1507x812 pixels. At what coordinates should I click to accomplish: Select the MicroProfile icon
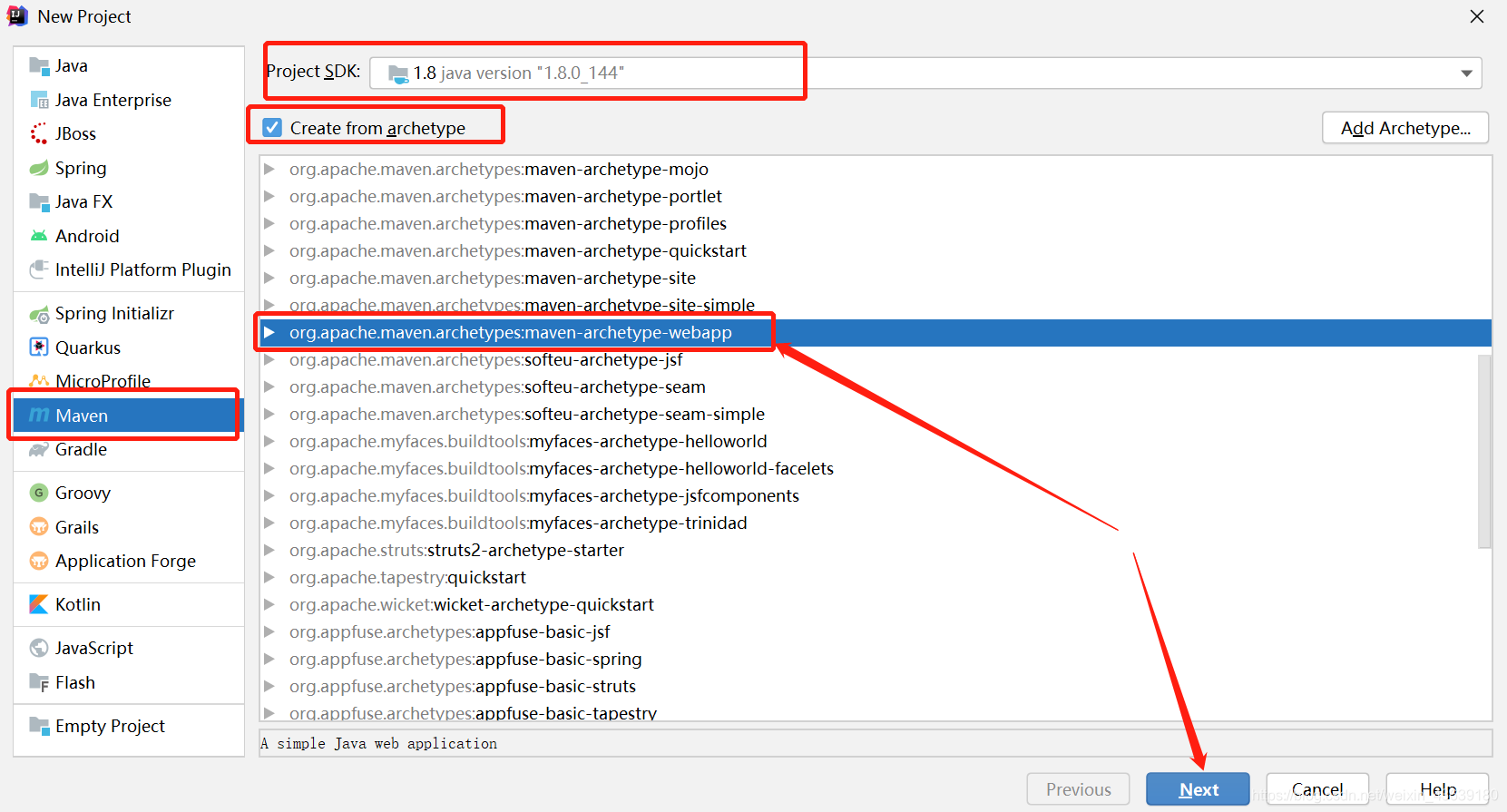pos(39,381)
